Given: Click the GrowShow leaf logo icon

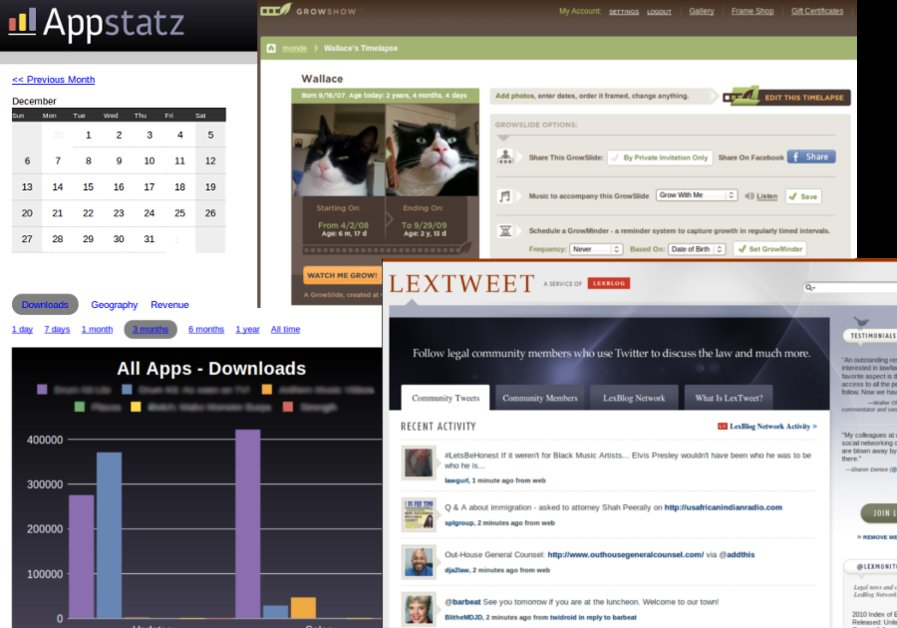Looking at the screenshot, I should tap(276, 10).
